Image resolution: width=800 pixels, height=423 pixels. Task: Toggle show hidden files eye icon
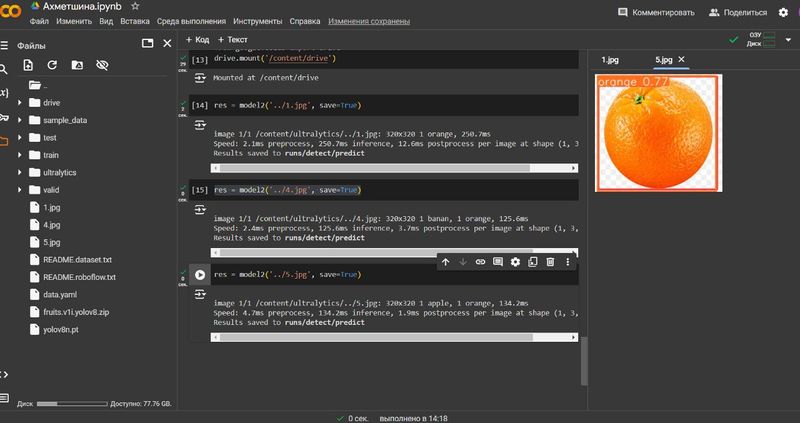[102, 65]
